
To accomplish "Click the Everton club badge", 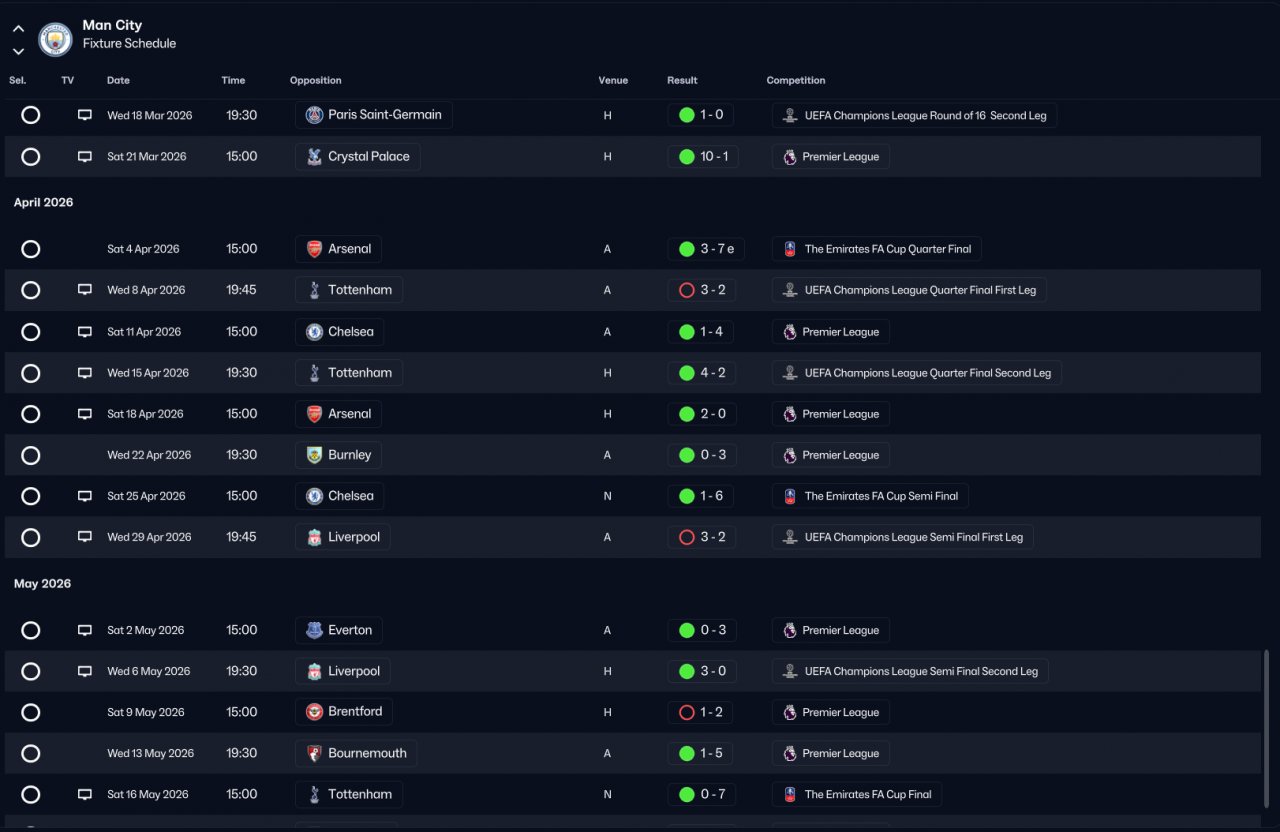I will click(315, 631).
